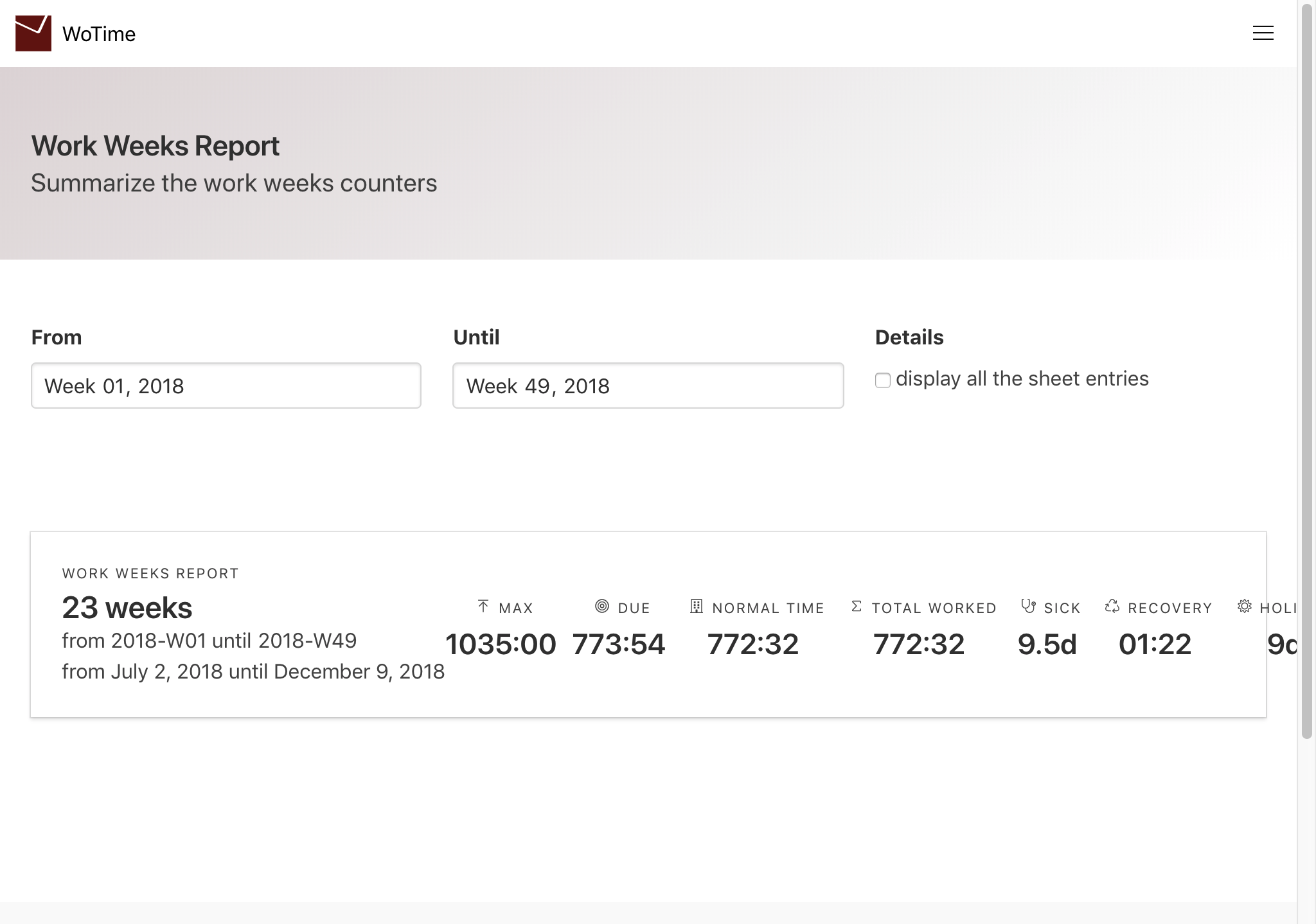This screenshot has height=924, width=1316.
Task: Open the Until week picker field
Action: coord(648,386)
